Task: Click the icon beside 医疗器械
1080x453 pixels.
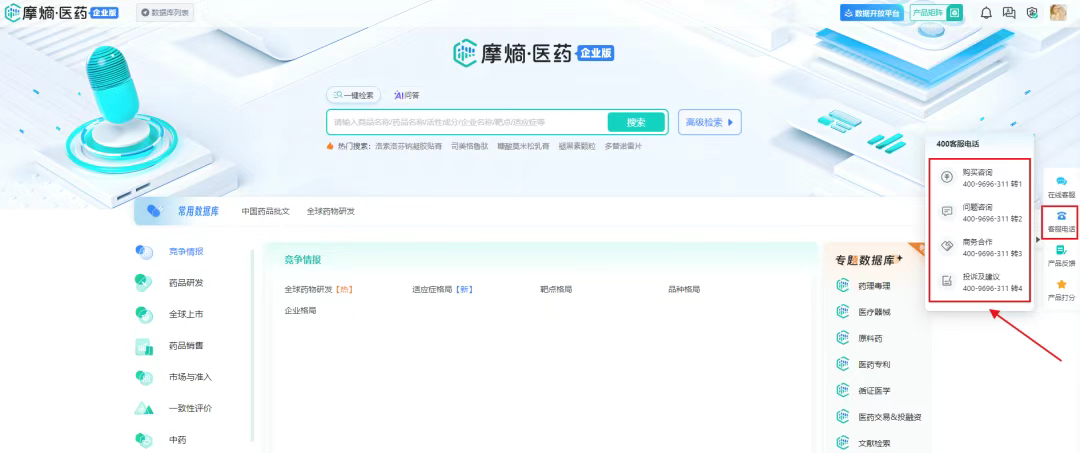Action: tap(842, 312)
